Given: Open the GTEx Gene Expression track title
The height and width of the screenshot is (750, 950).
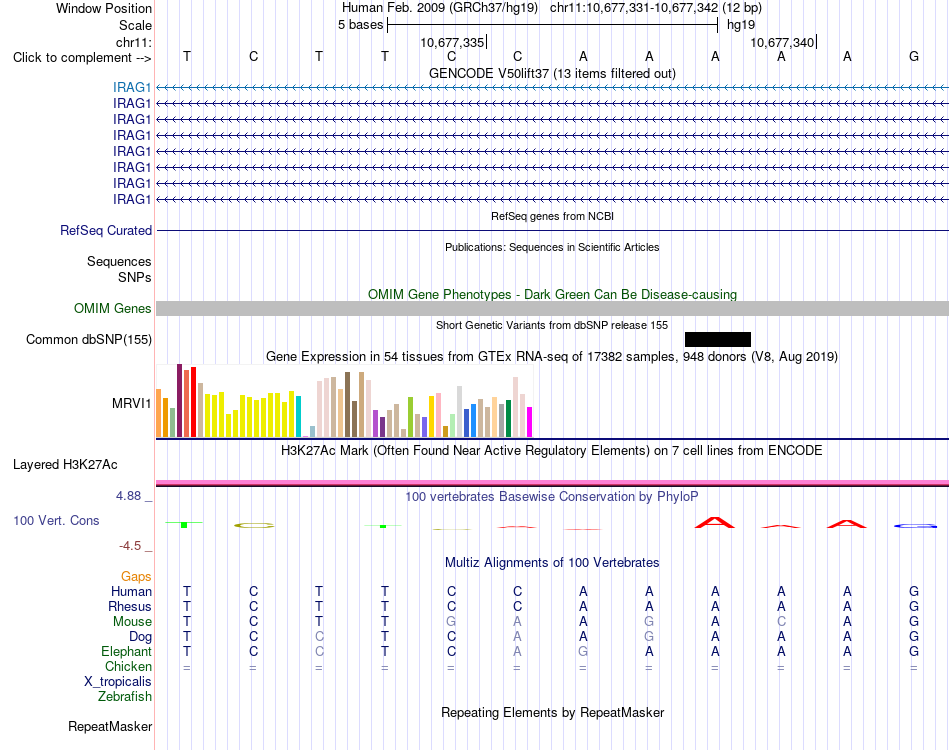Looking at the screenshot, I should (x=552, y=356).
